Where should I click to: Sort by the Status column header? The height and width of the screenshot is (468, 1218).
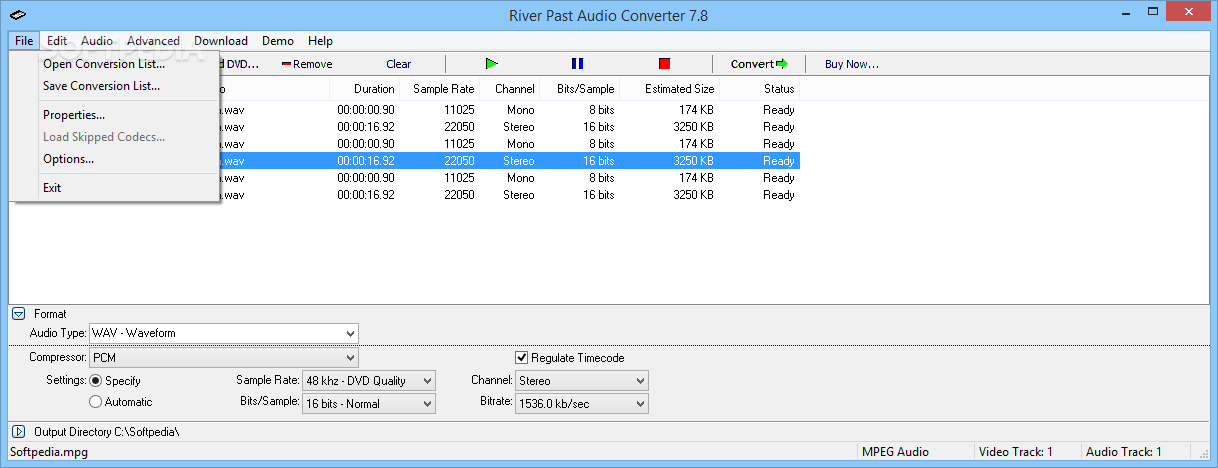point(760,89)
